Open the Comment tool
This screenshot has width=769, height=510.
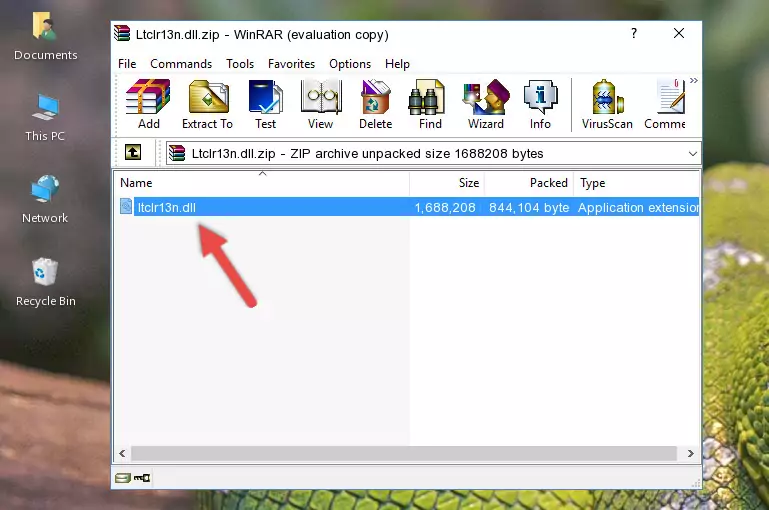click(665, 104)
